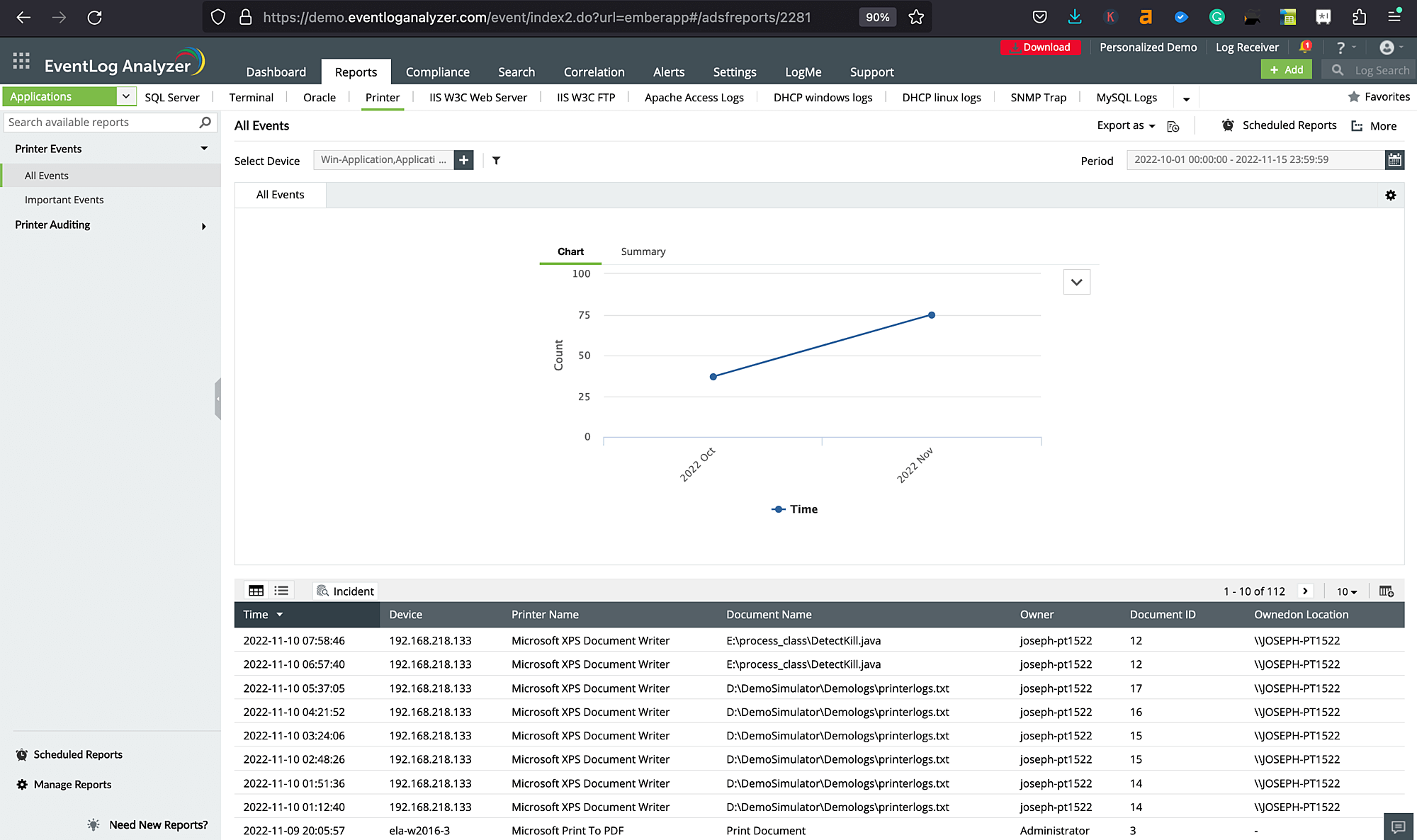Screen dimensions: 1417x840
Task: Switch to table grid view
Action: point(256,591)
